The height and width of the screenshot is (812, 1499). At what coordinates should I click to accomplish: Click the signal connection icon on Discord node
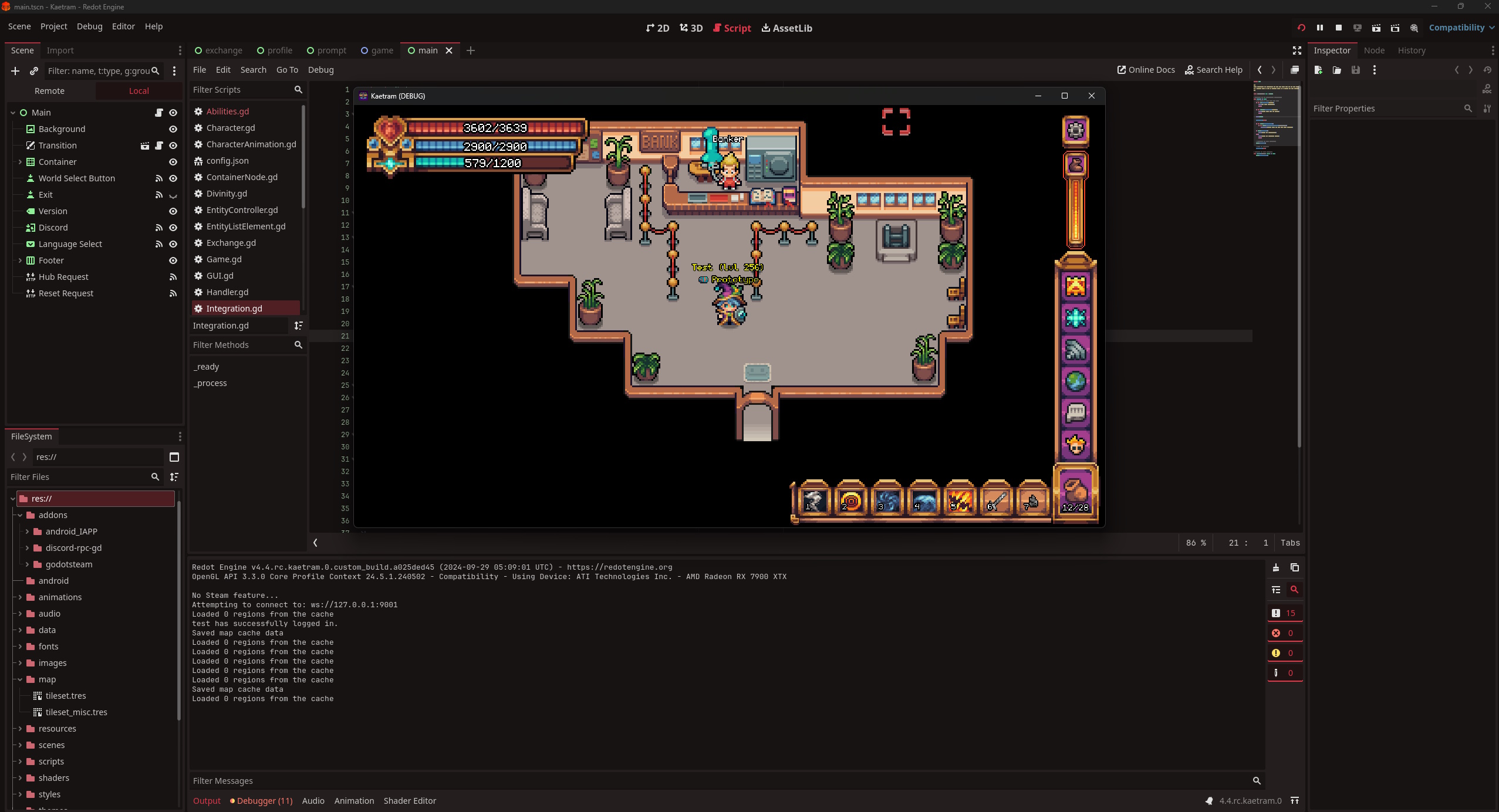[x=158, y=227]
